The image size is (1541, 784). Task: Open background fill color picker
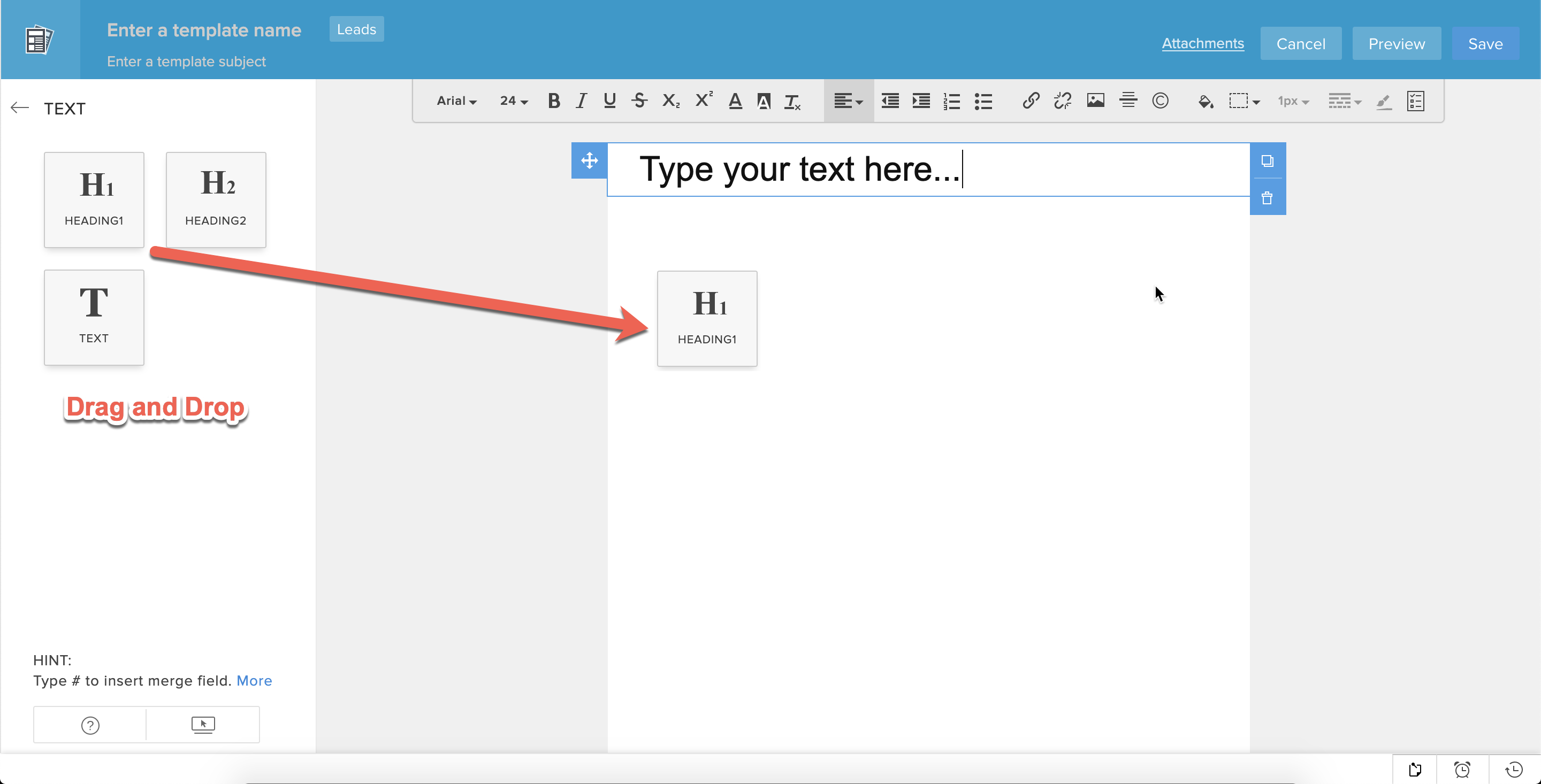click(1206, 101)
